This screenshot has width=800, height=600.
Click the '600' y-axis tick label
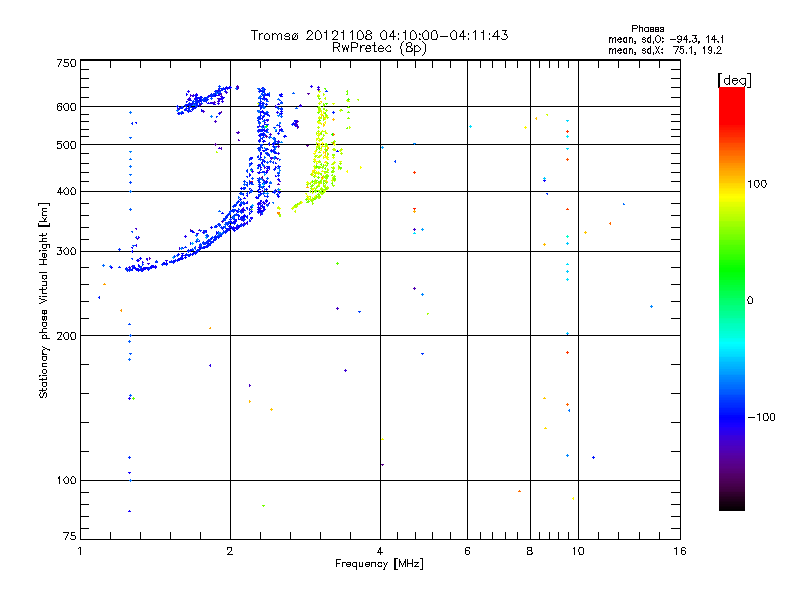66,107
